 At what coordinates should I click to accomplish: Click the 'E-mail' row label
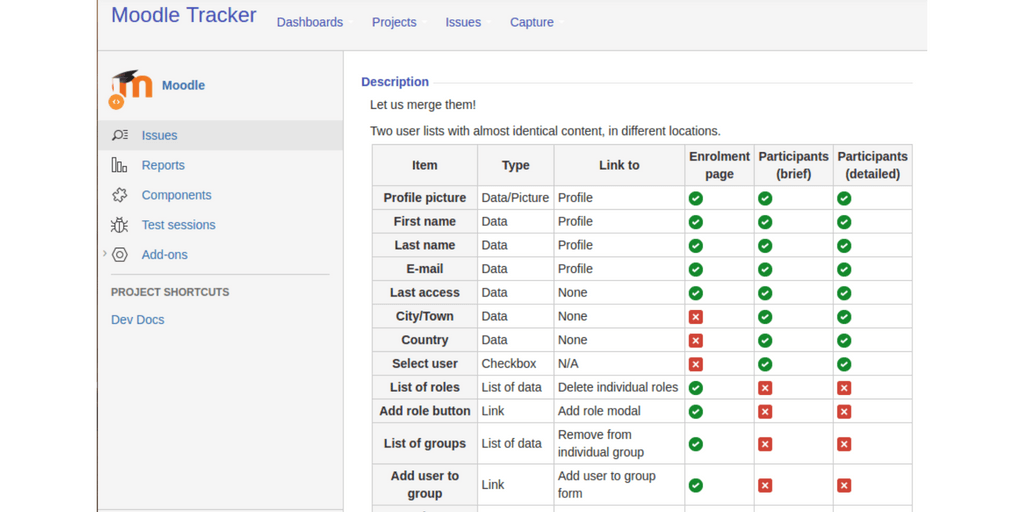[x=425, y=269]
